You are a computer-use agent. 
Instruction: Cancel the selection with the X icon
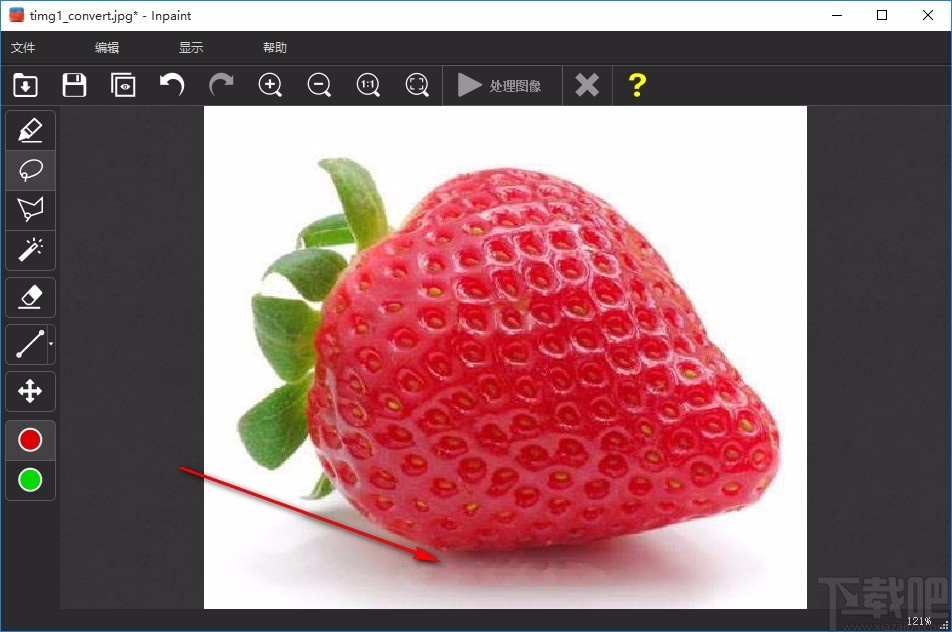[587, 85]
